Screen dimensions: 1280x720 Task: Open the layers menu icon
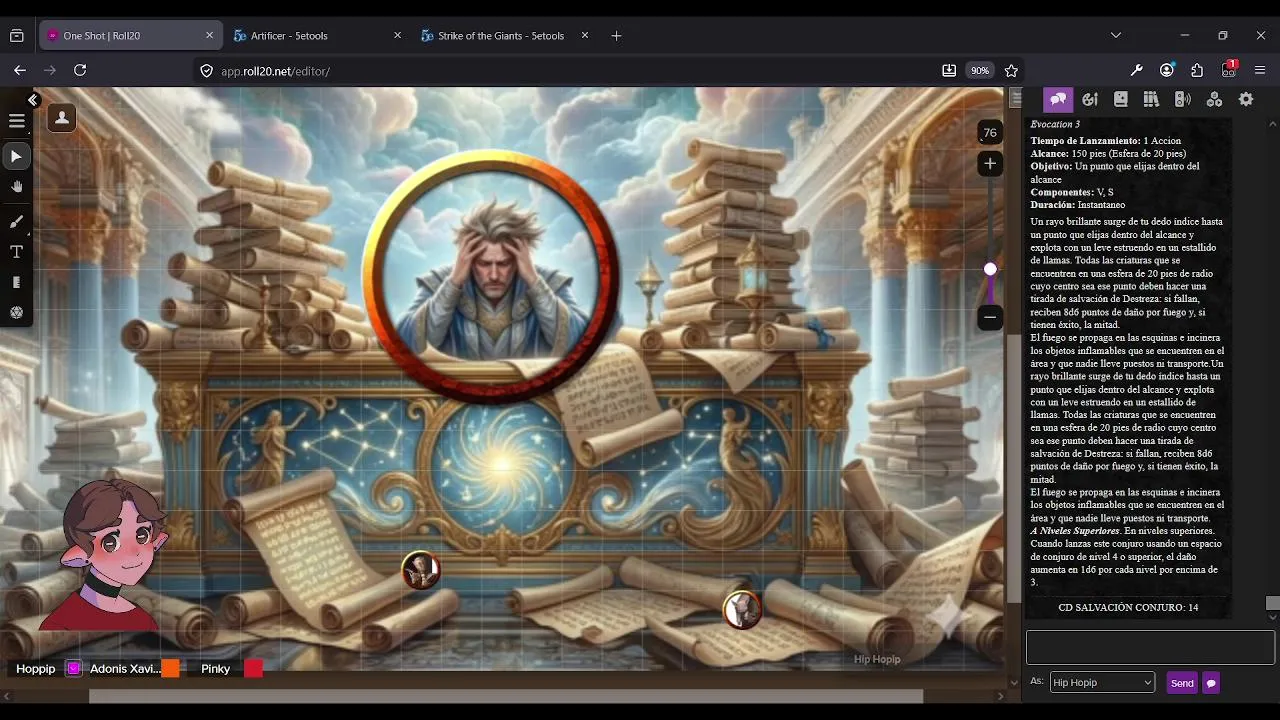point(16,121)
